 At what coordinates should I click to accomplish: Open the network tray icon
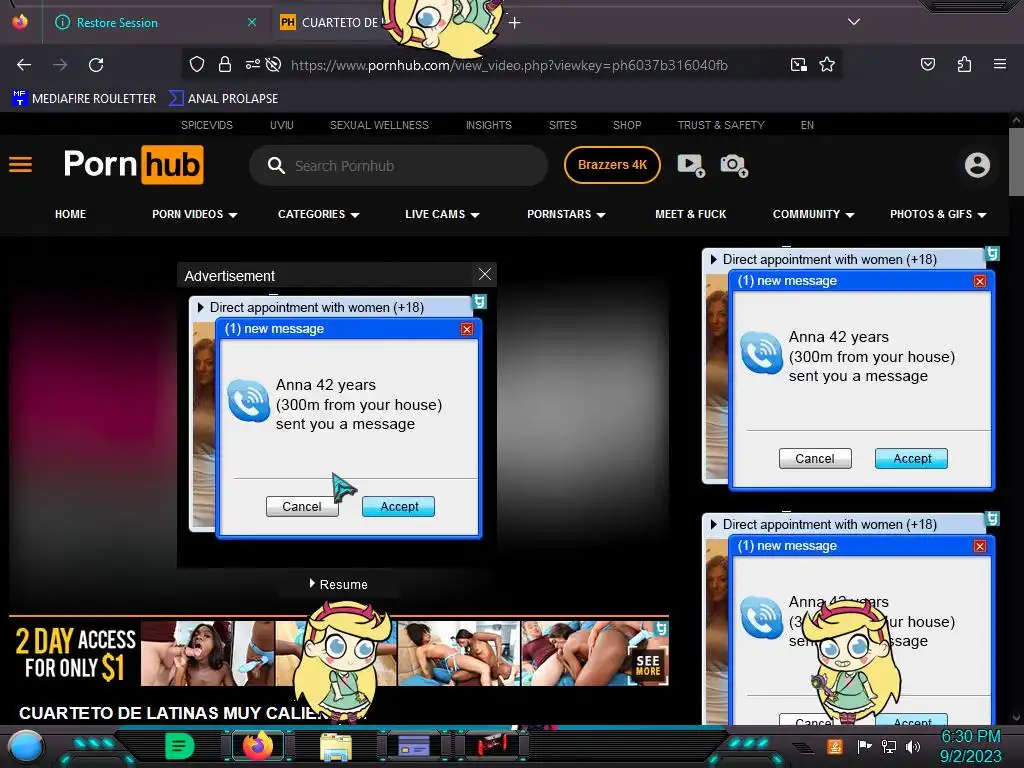[889, 746]
